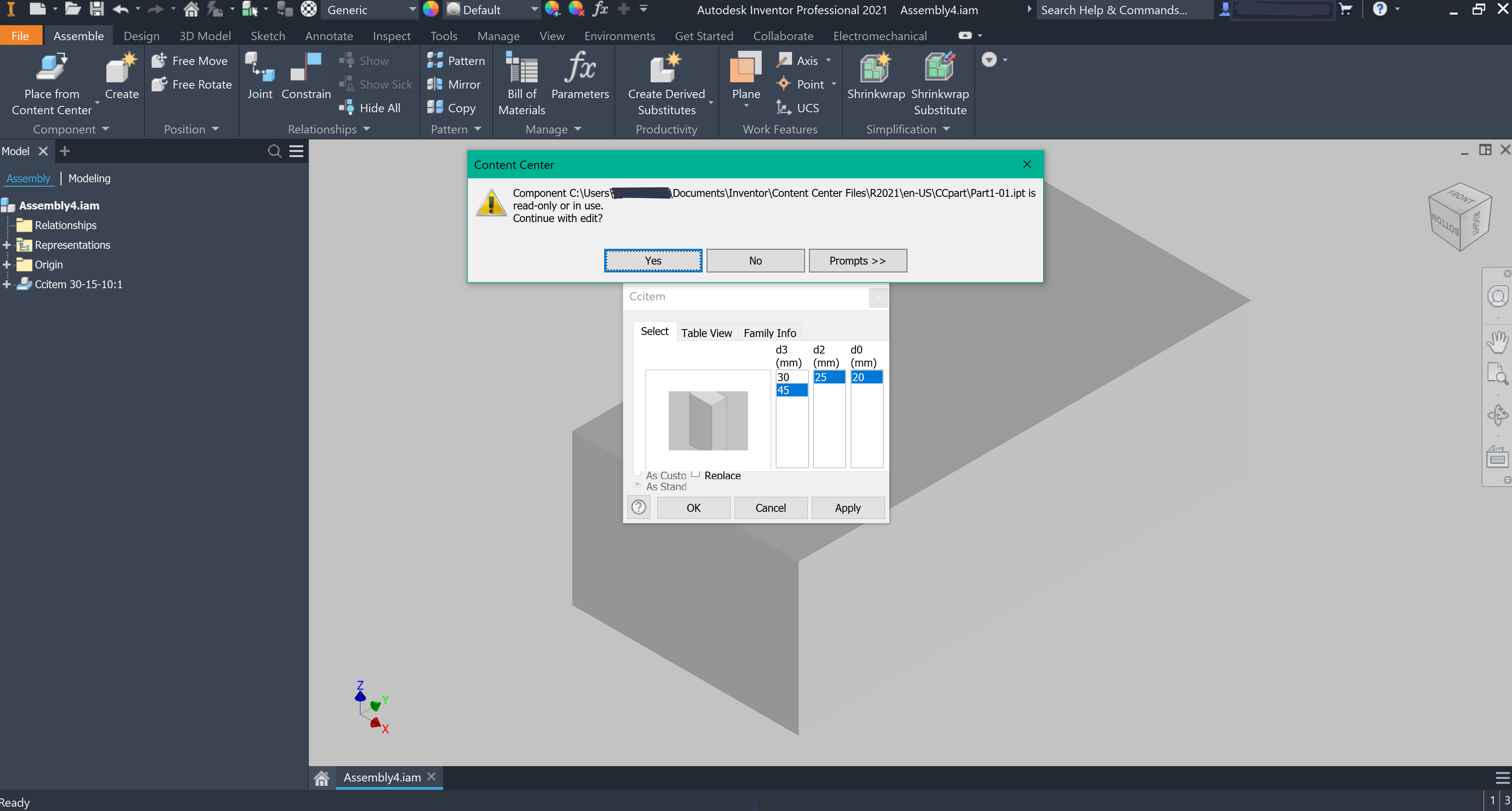
Task: Expand the Representations folder node
Action: click(6, 245)
